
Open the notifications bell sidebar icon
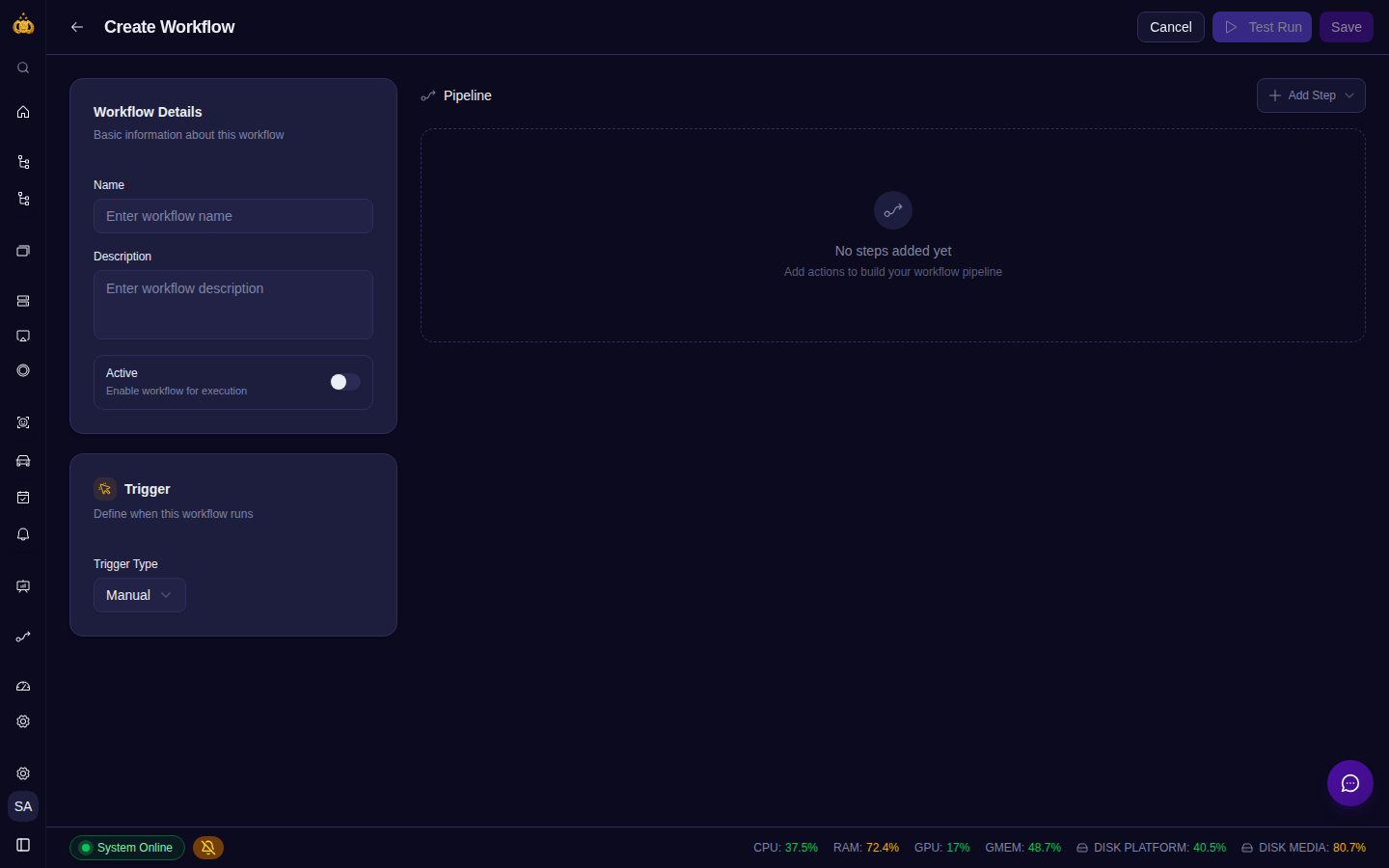point(23,534)
